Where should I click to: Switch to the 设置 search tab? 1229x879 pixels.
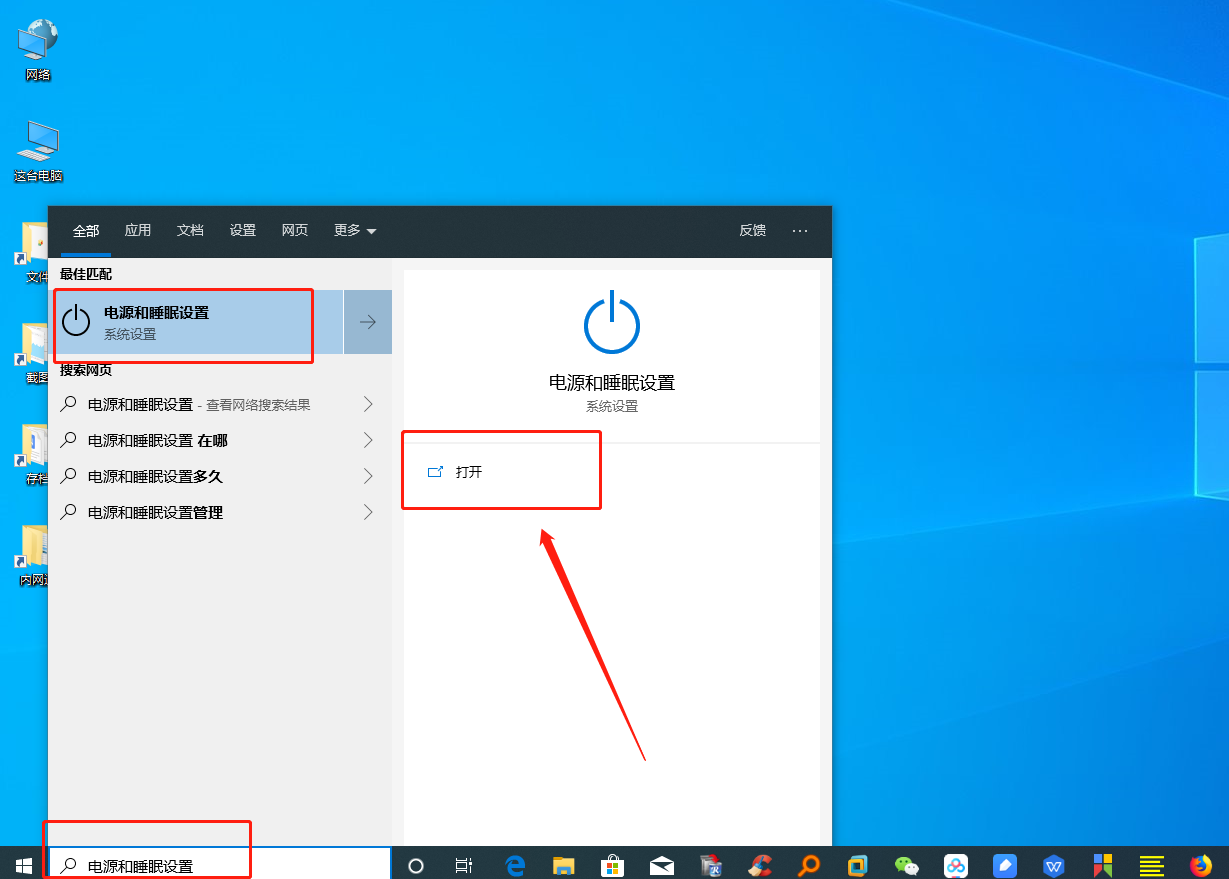[243, 230]
